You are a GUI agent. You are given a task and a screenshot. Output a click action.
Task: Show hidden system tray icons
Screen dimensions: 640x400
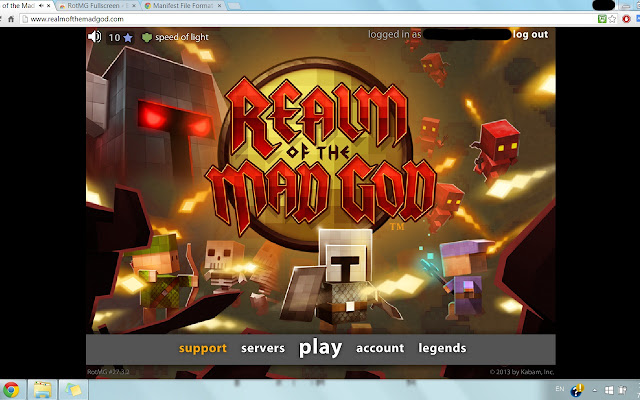(x=594, y=391)
